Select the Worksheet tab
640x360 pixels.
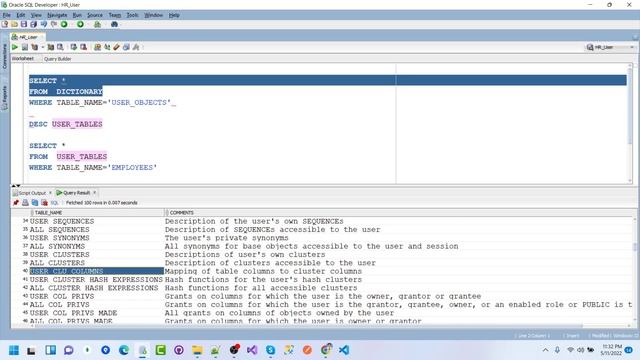[x=23, y=59]
